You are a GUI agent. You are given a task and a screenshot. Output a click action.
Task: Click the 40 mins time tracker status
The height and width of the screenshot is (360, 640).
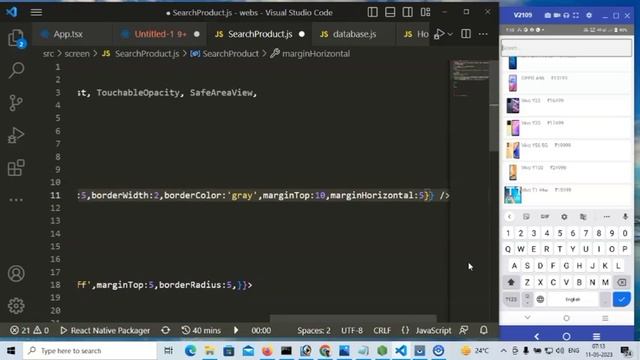(201, 330)
